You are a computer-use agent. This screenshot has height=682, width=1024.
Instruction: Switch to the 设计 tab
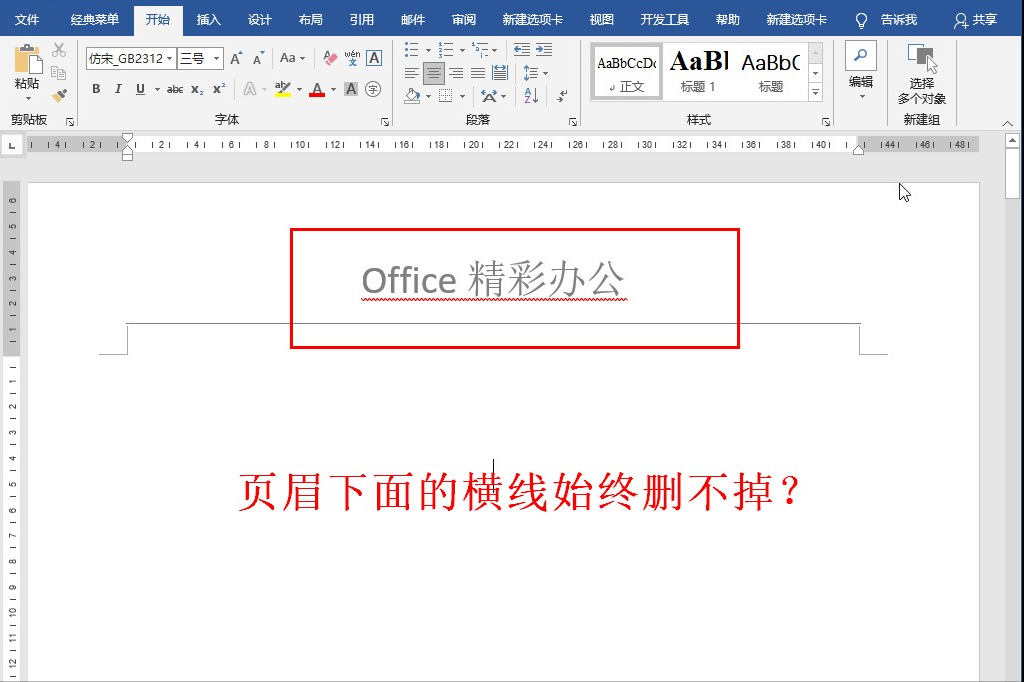click(259, 20)
